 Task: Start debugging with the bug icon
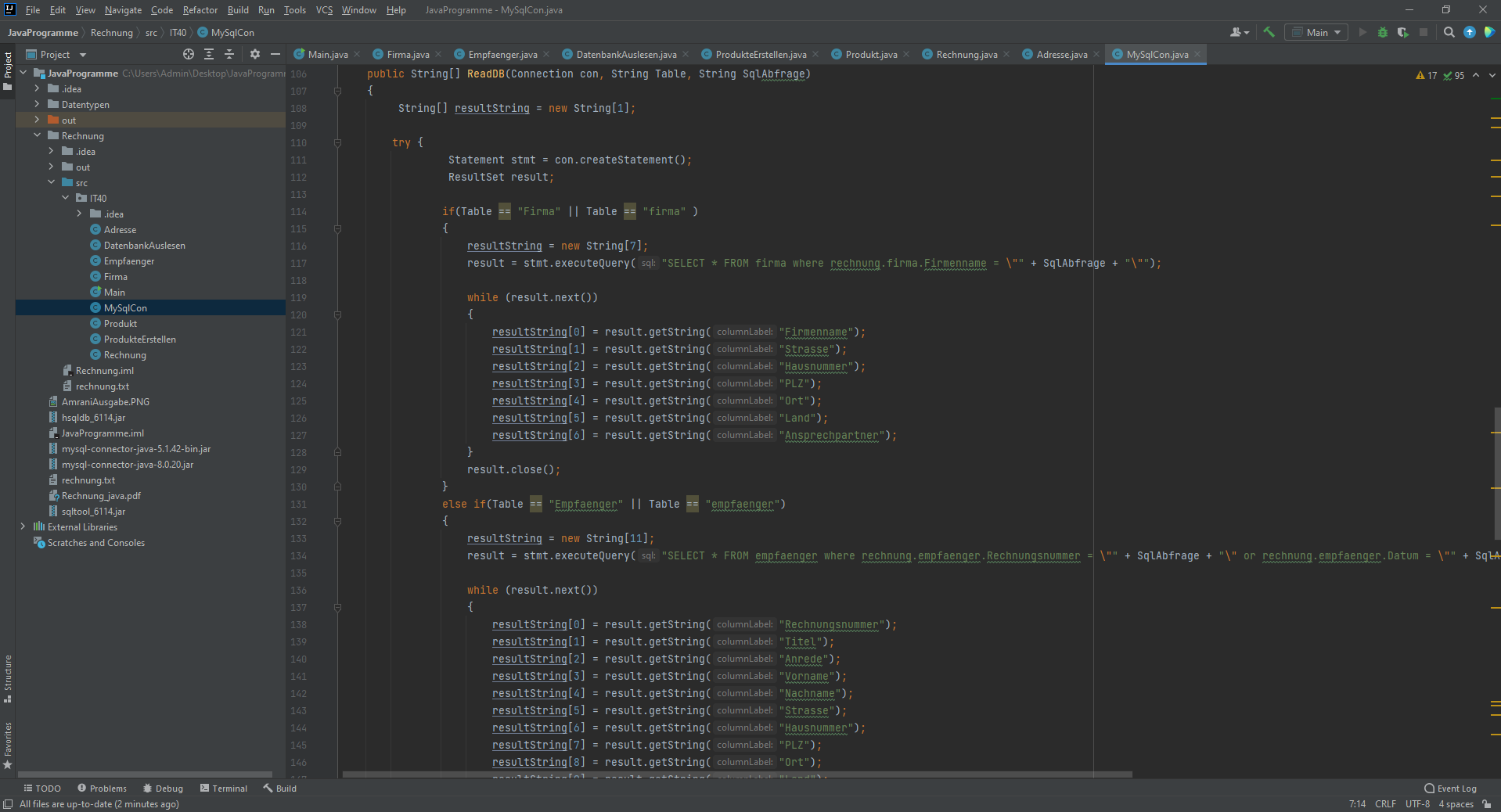coord(1383,32)
